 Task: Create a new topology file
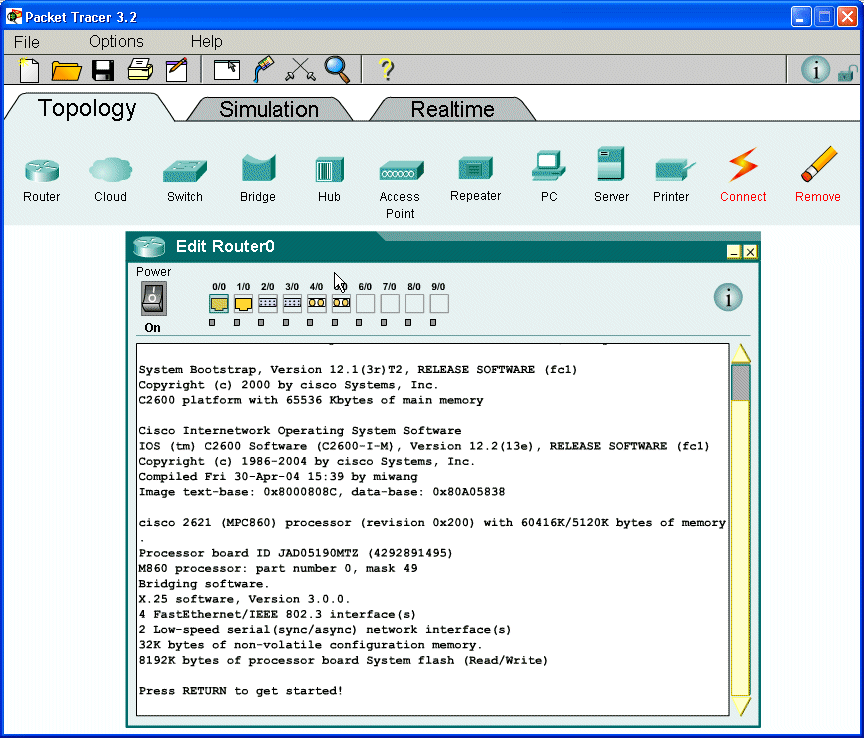(x=29, y=70)
